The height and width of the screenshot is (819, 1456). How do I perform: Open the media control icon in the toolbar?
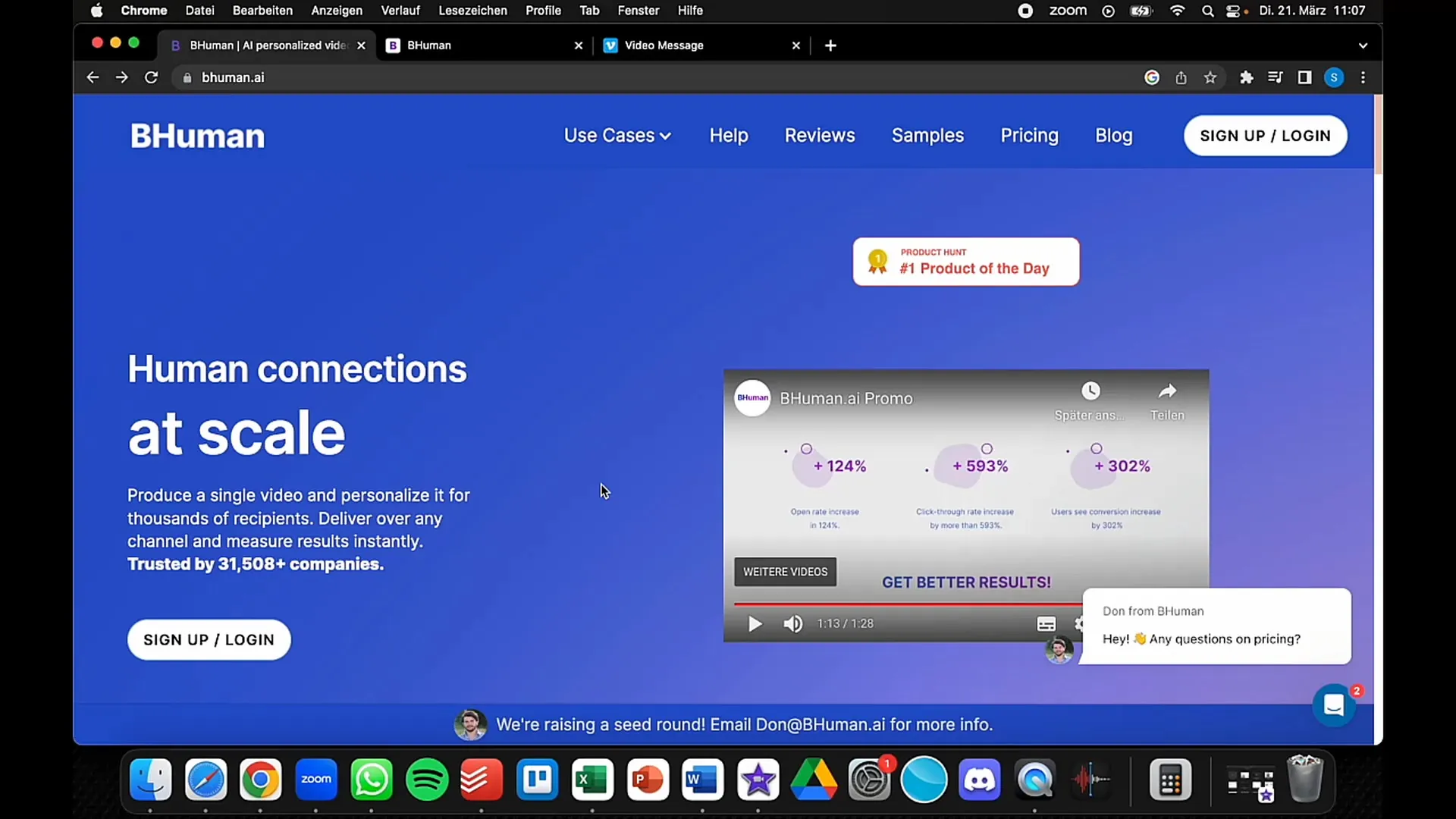click(1275, 77)
